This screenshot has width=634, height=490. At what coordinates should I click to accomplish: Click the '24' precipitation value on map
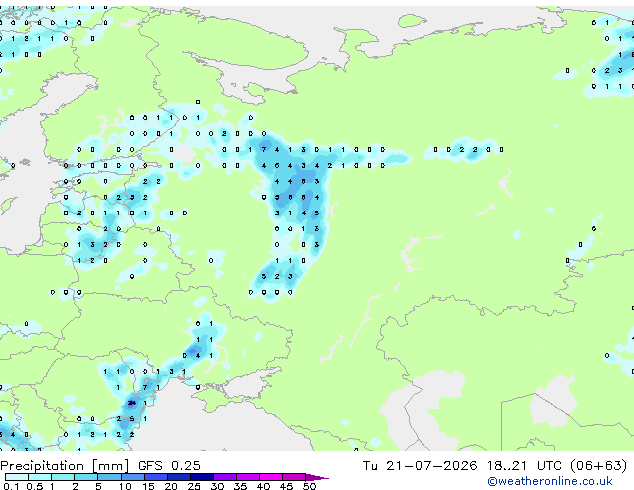coord(131,403)
